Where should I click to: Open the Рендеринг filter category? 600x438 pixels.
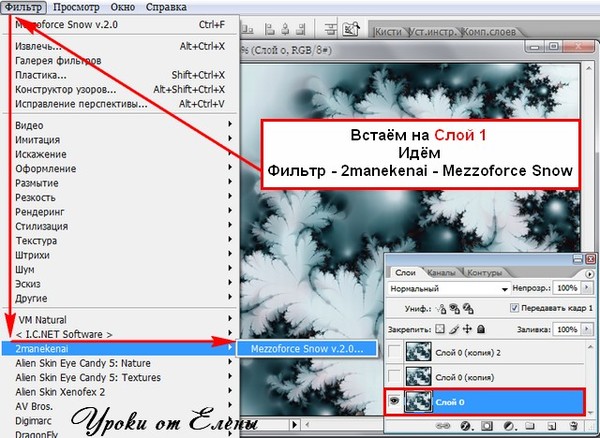[121, 212]
